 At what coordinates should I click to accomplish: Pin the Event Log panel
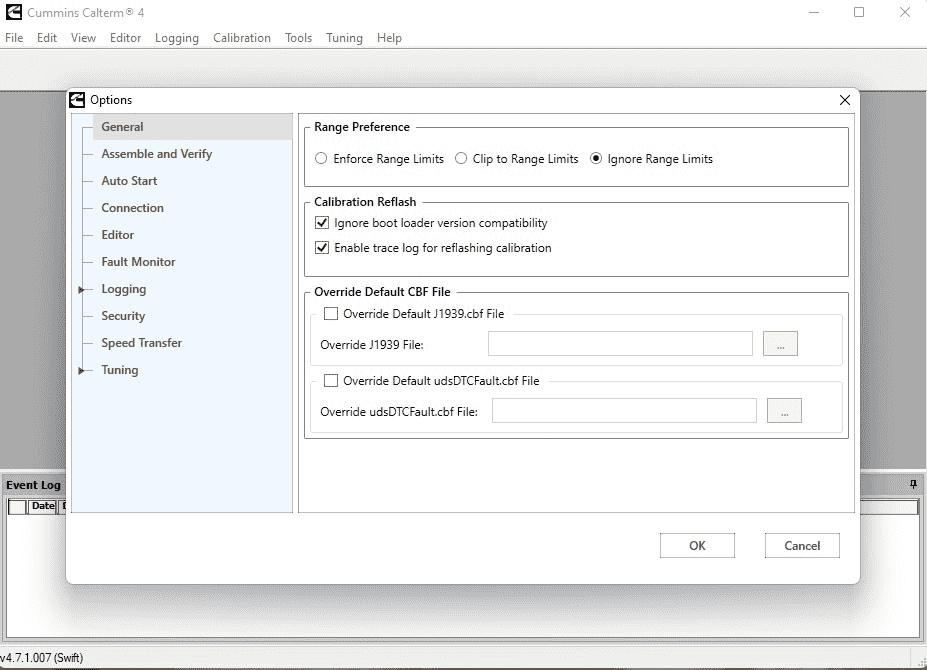913,484
